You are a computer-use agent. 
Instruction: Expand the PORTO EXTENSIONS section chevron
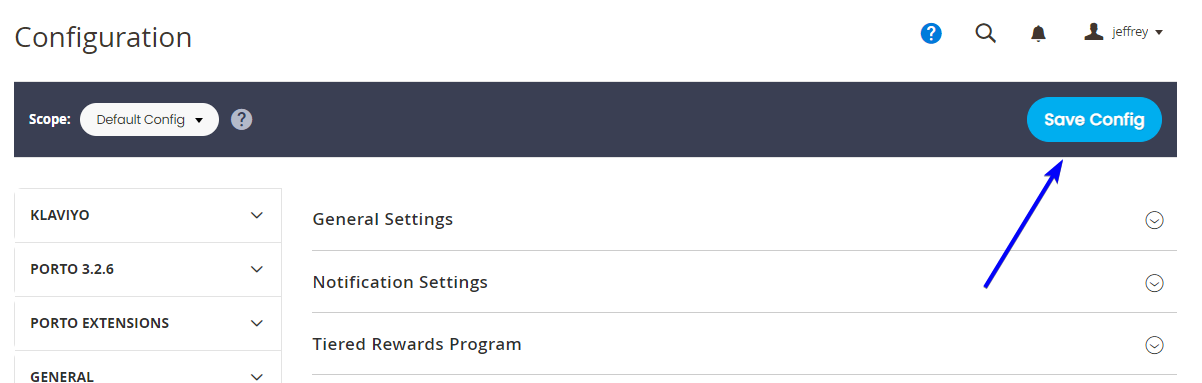tap(257, 323)
